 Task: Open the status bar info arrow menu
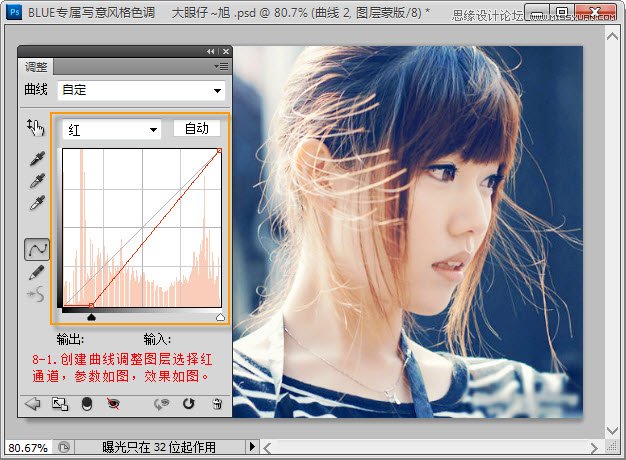click(x=252, y=447)
